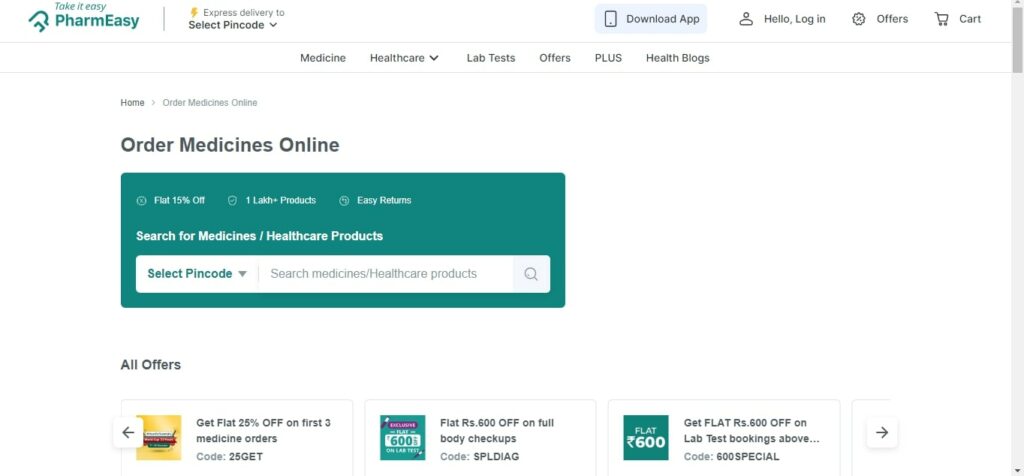Click the Cart link text
The width and height of the screenshot is (1024, 476).
(970, 19)
